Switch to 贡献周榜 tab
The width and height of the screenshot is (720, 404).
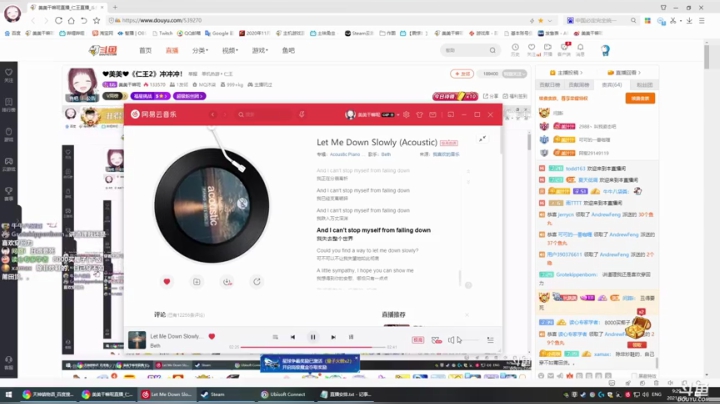(x=579, y=85)
